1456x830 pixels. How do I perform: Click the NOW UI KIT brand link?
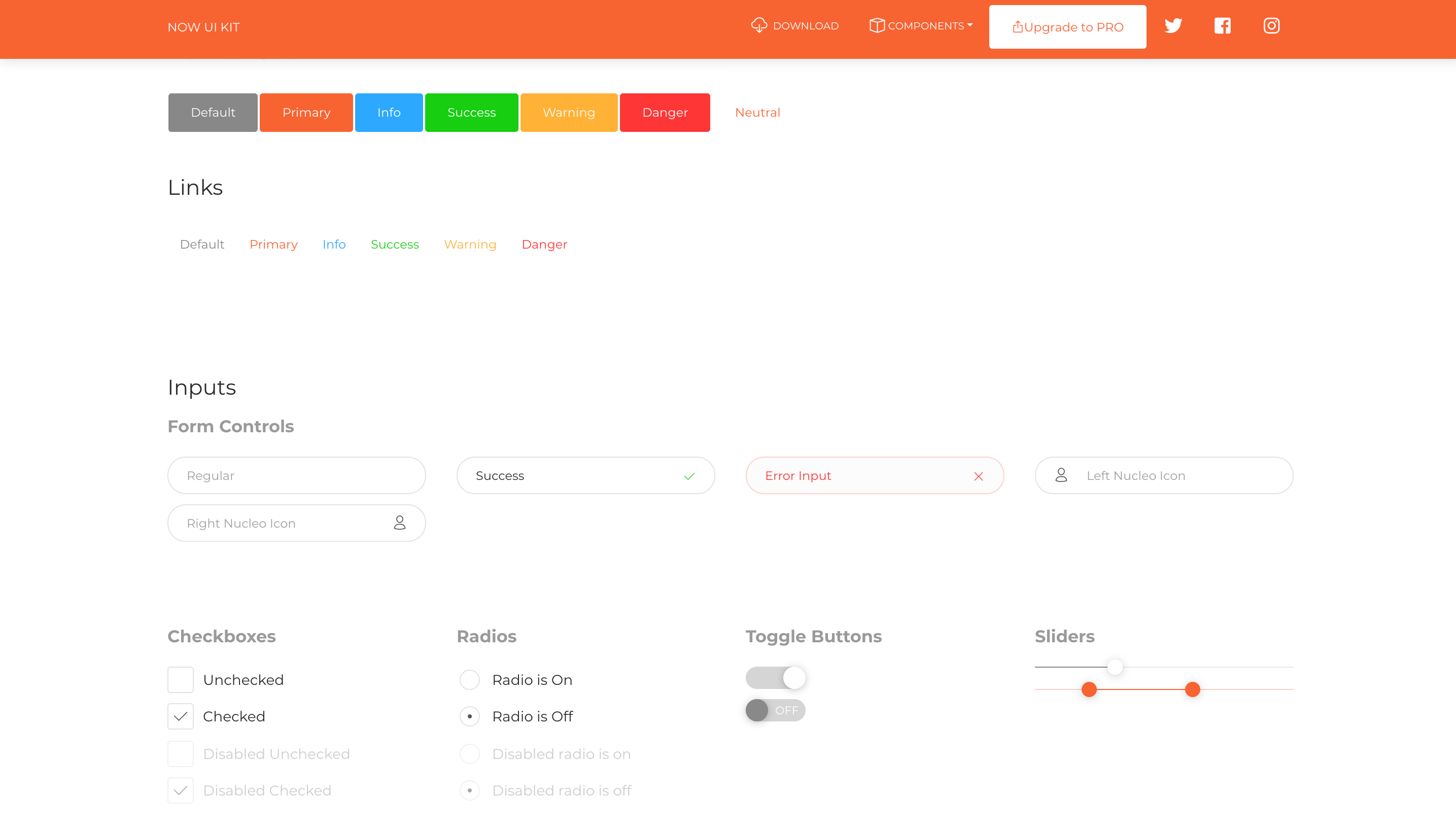pyautogui.click(x=203, y=27)
